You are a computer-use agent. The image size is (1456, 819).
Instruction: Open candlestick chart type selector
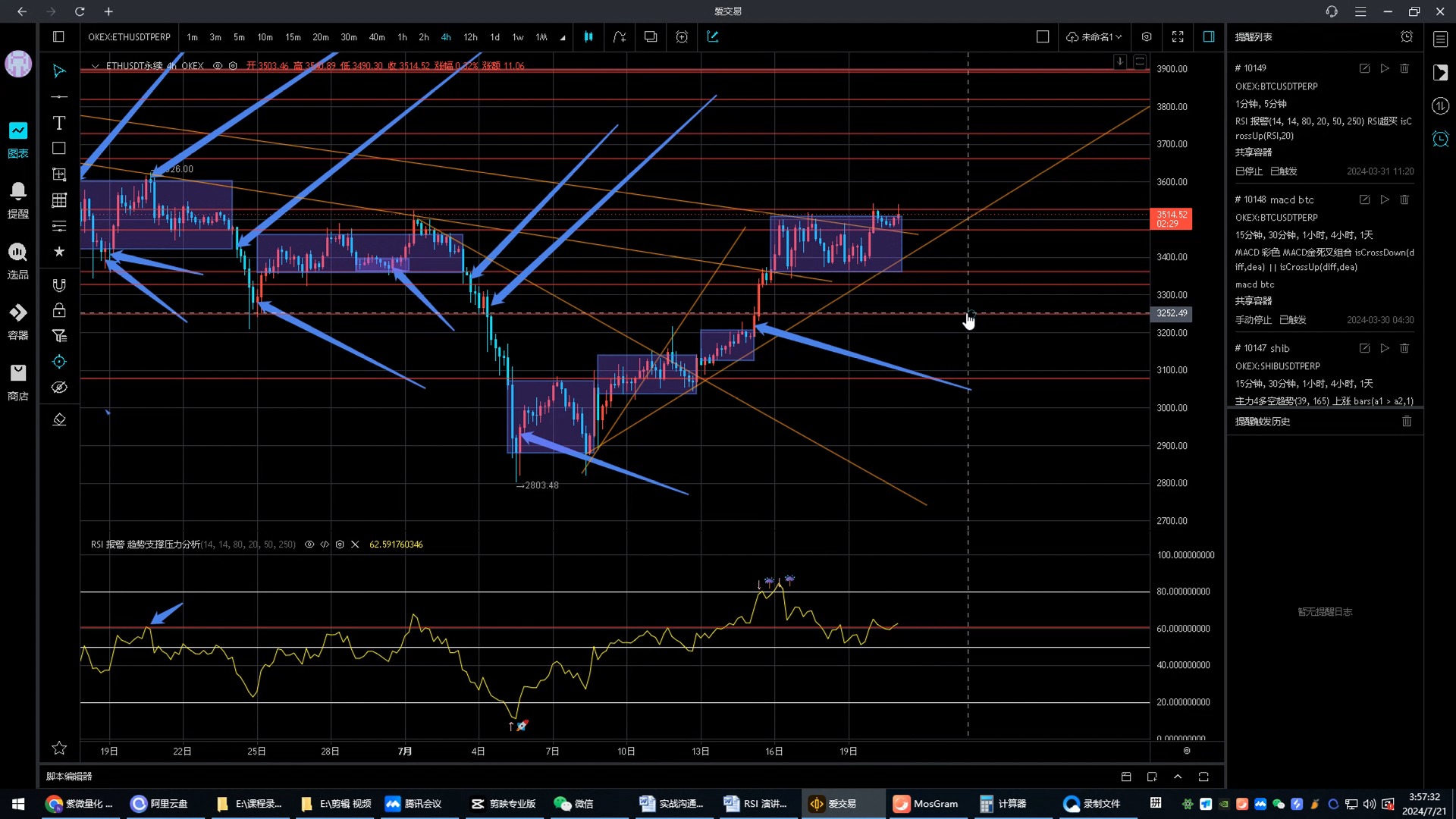pos(588,36)
